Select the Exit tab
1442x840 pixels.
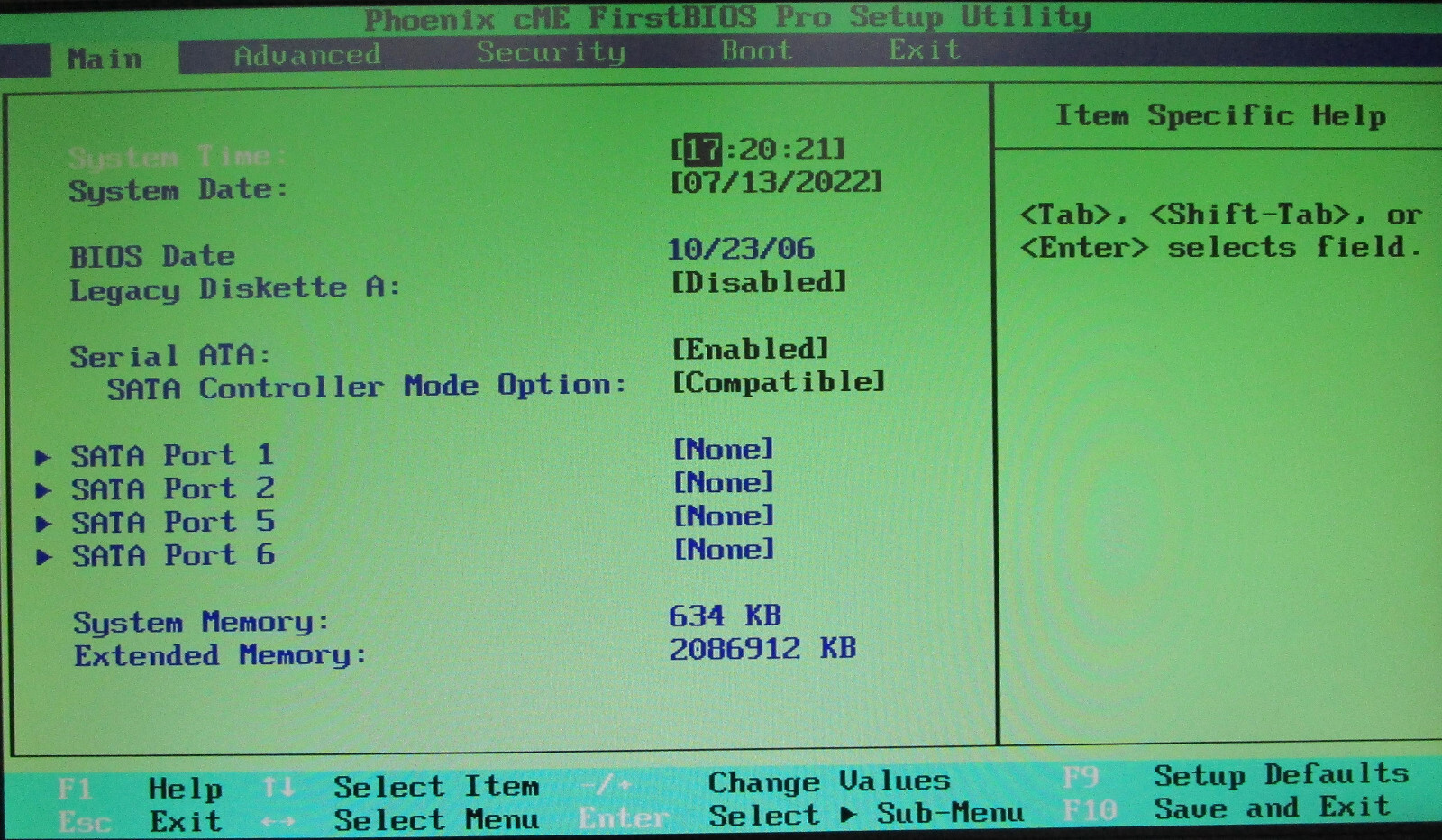click(925, 49)
